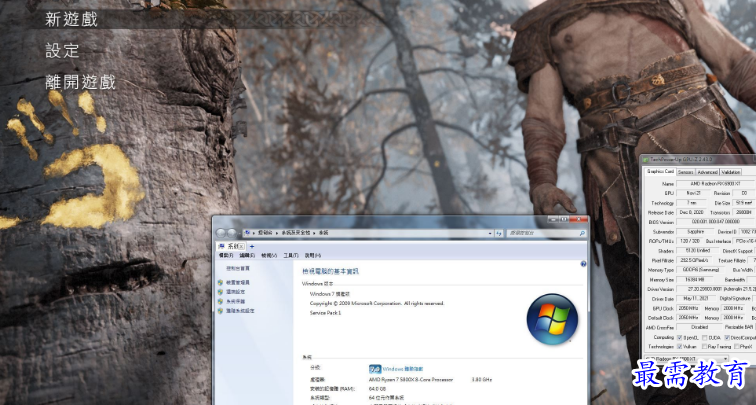Click the Release Date value Dec 8, 2020
This screenshot has height=405, width=756.
pyautogui.click(x=692, y=212)
